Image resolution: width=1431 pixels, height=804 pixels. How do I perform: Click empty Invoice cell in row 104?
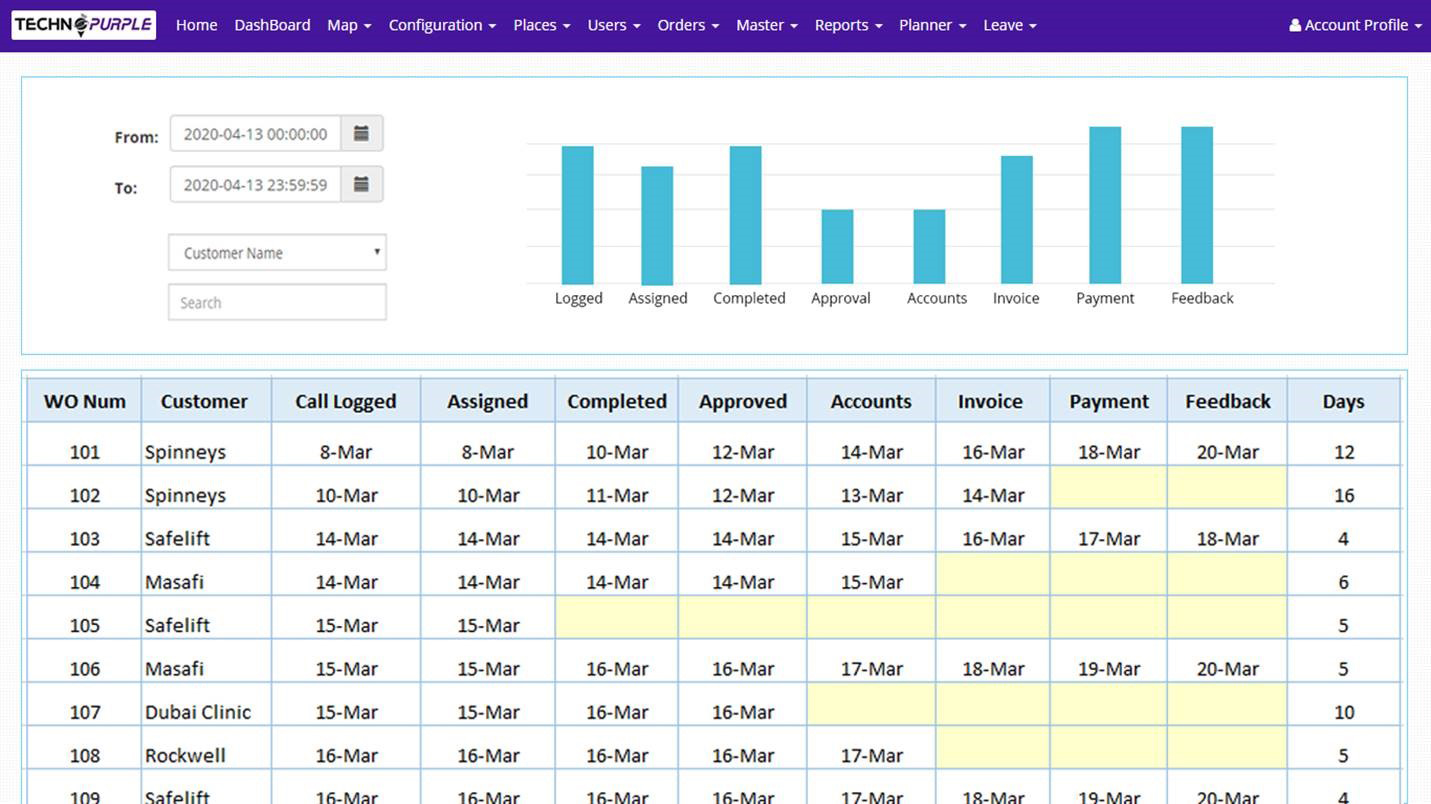(993, 574)
